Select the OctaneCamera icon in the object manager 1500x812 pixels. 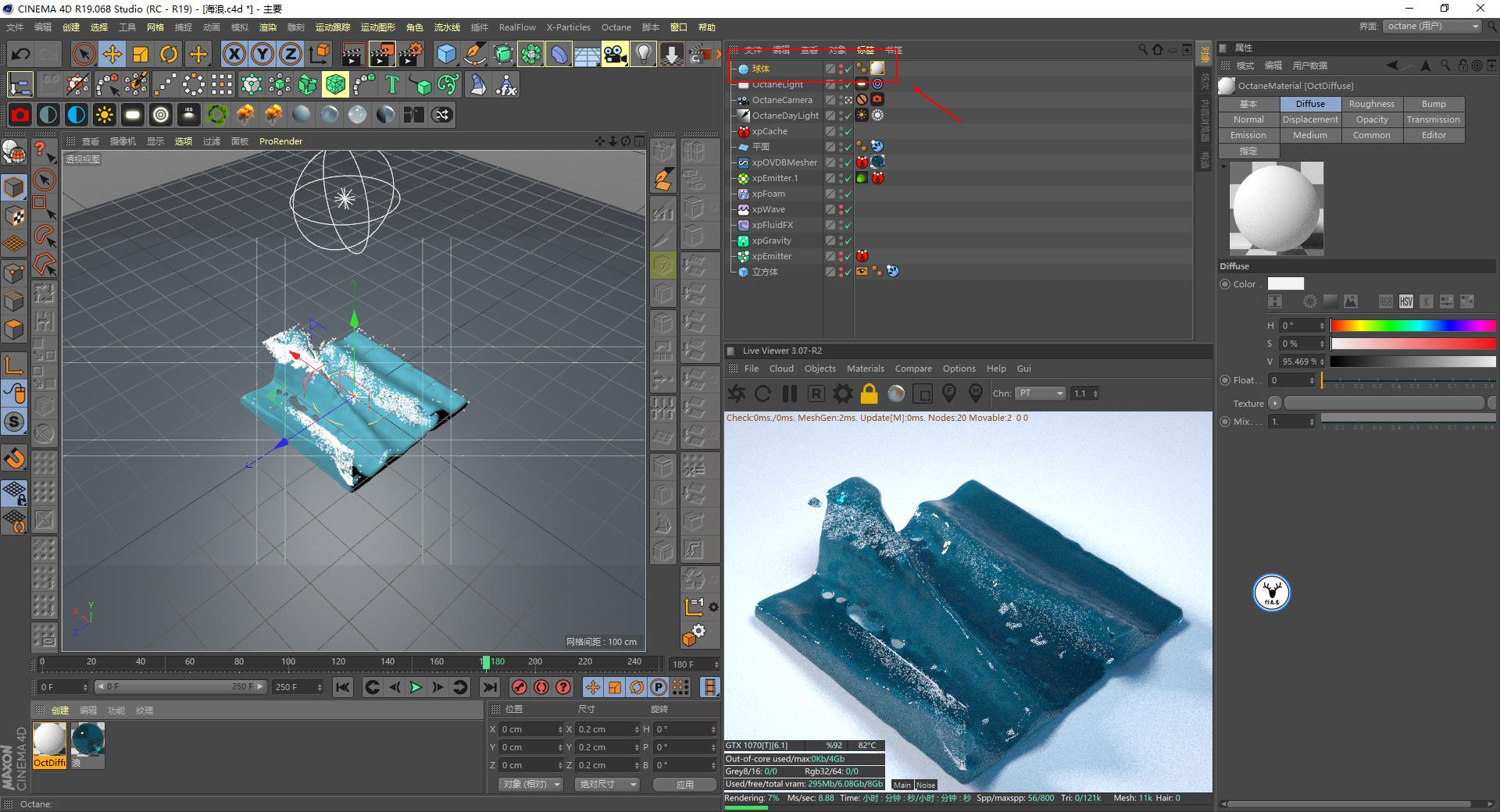pos(743,100)
